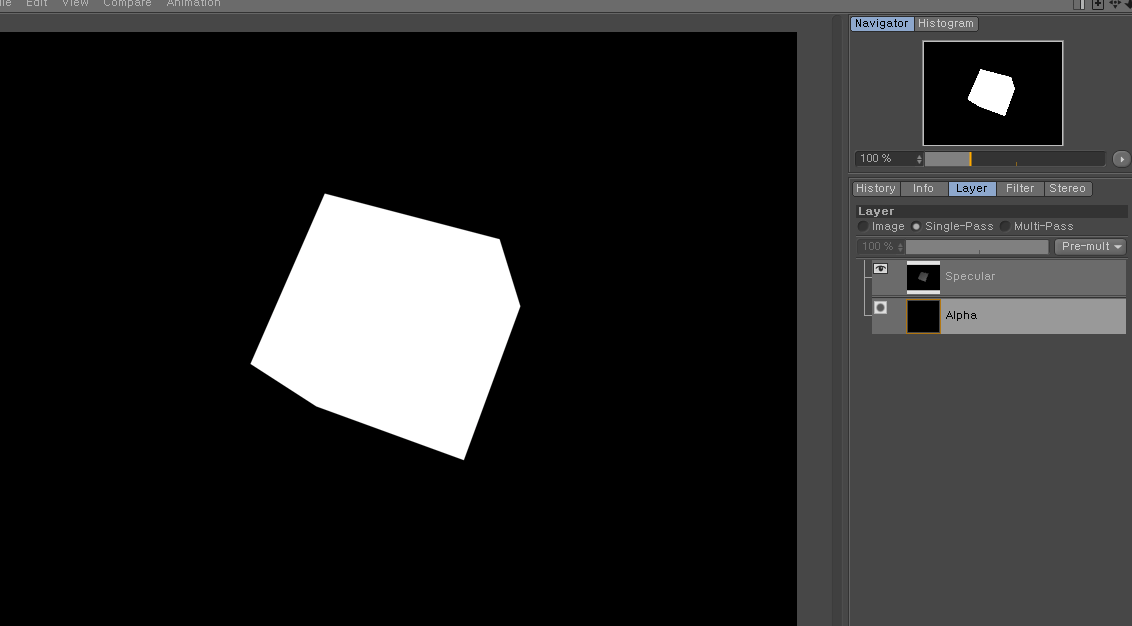This screenshot has width=1132, height=626.
Task: Click the layer opacity percentage stepper arrows
Action: (x=900, y=247)
